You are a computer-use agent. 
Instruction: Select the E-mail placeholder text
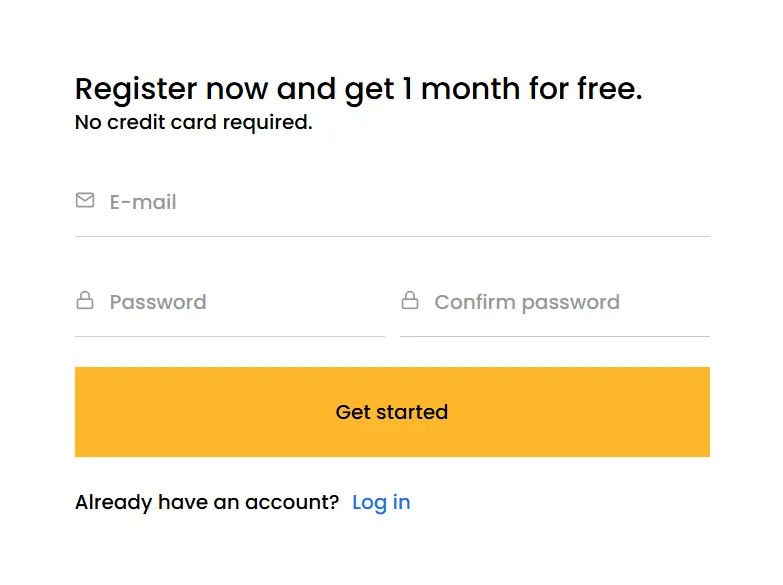tap(143, 202)
